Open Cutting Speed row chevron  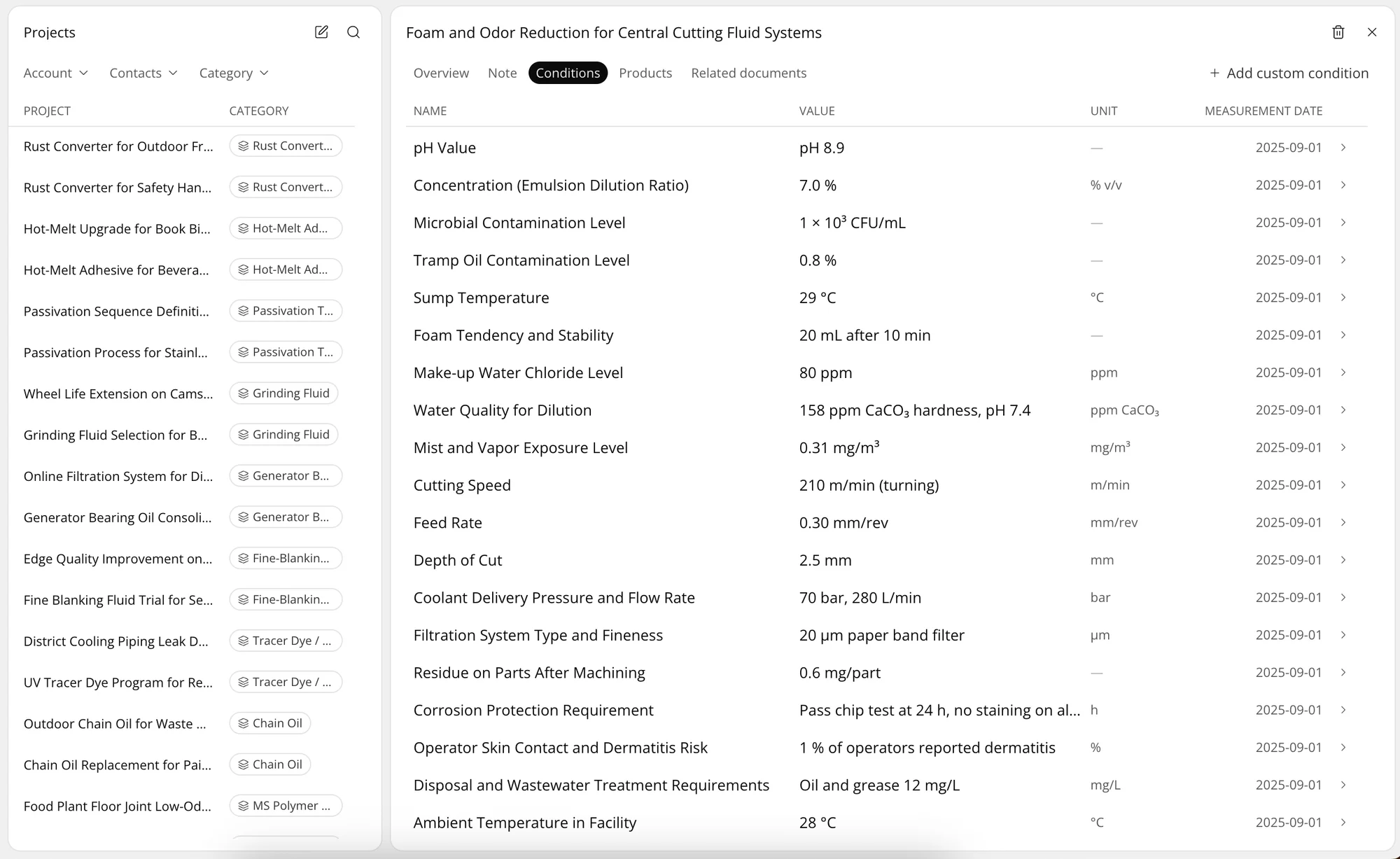point(1343,485)
